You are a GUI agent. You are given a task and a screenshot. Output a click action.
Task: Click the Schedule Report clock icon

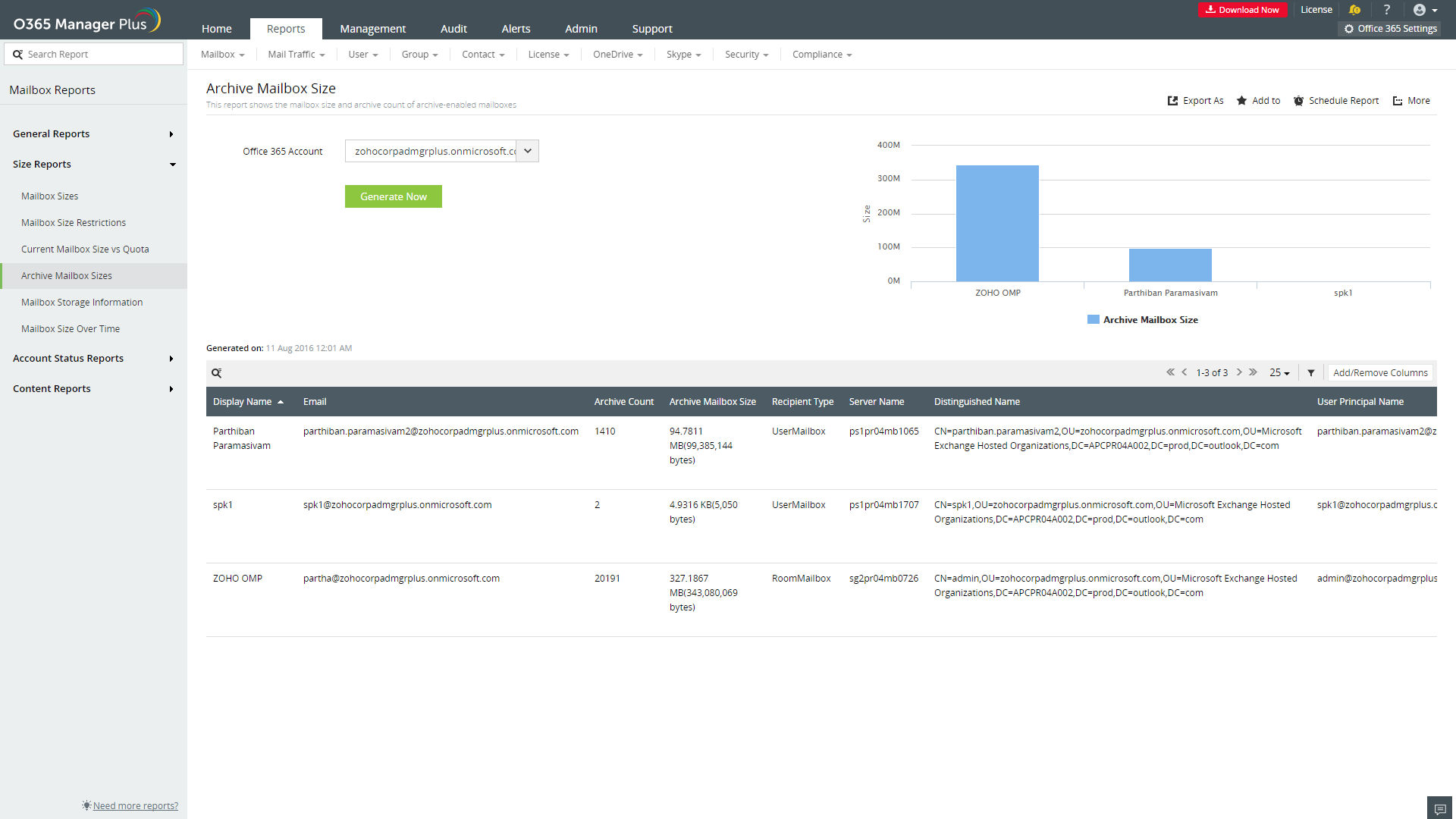coord(1298,101)
